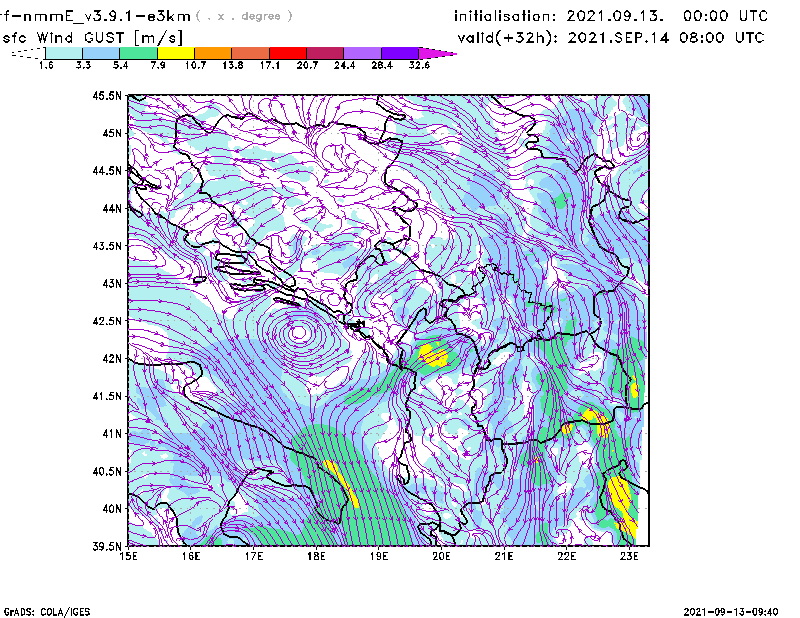The height and width of the screenshot is (618, 800).
Task: Click the legend value 28.4
Action: pos(382,65)
